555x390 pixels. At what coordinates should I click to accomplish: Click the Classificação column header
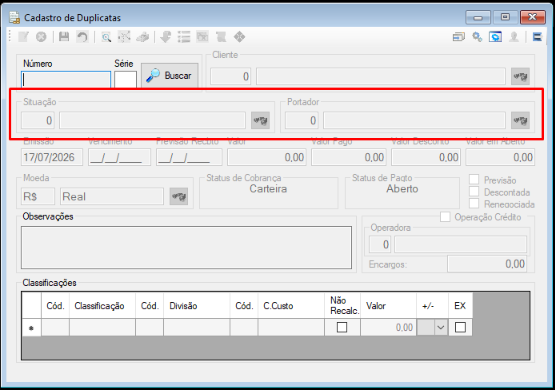[102, 305]
